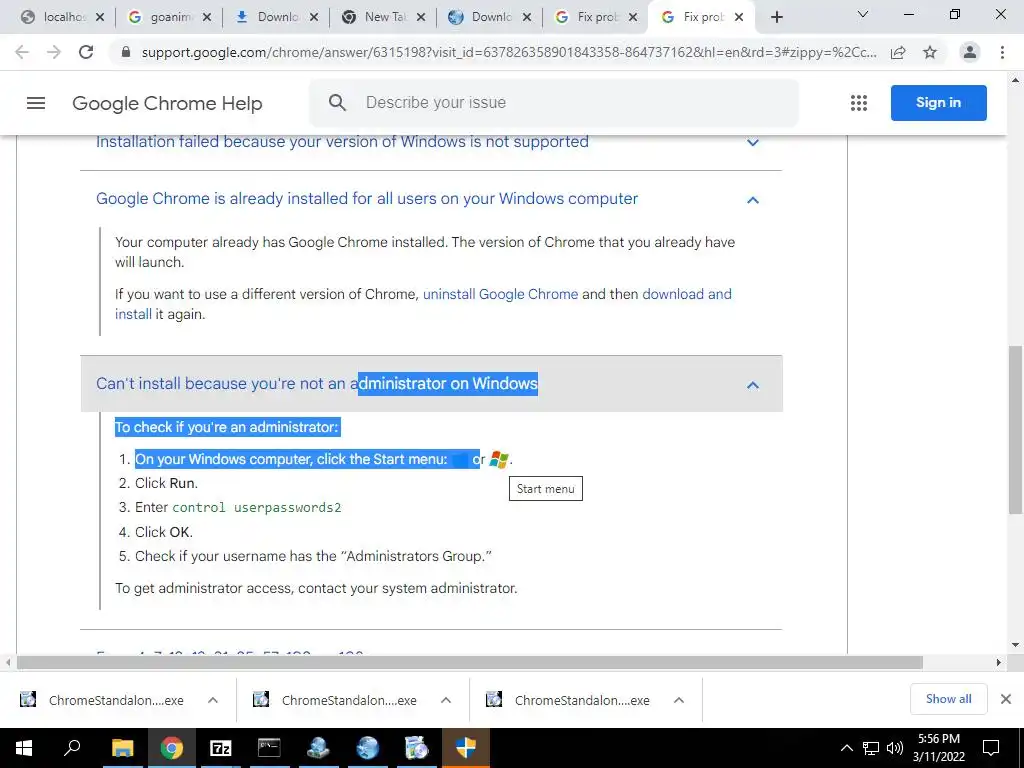Go forward to the next page
The width and height of the screenshot is (1024, 768).
pyautogui.click(x=54, y=52)
